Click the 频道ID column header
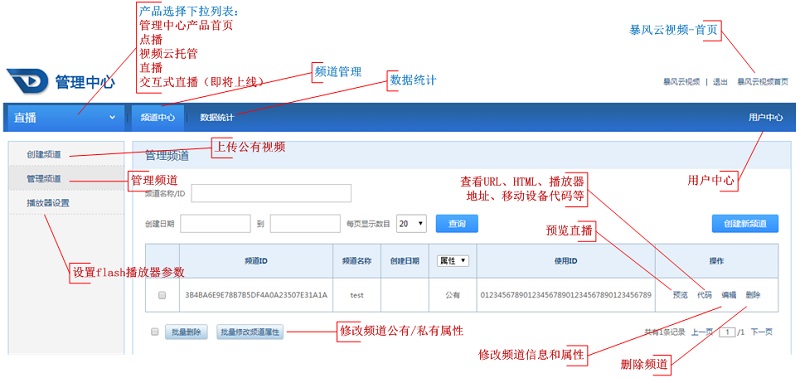 click(256, 261)
